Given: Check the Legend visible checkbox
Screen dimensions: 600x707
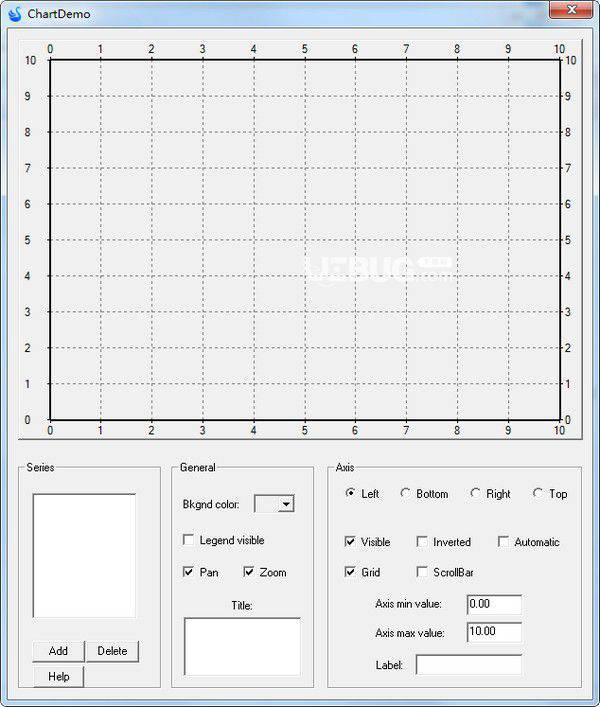Looking at the screenshot, I should pos(188,540).
